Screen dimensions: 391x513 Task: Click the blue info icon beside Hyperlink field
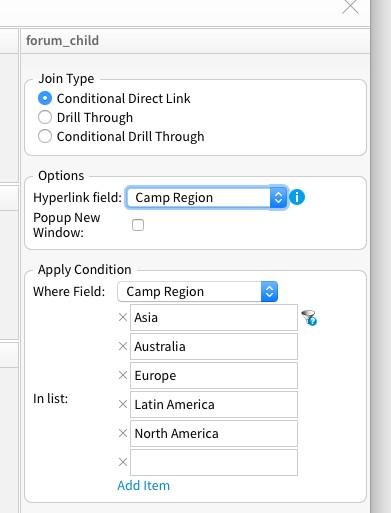(x=297, y=197)
